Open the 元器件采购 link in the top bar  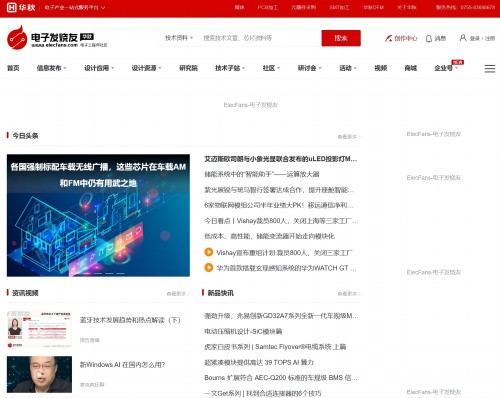click(x=303, y=7)
